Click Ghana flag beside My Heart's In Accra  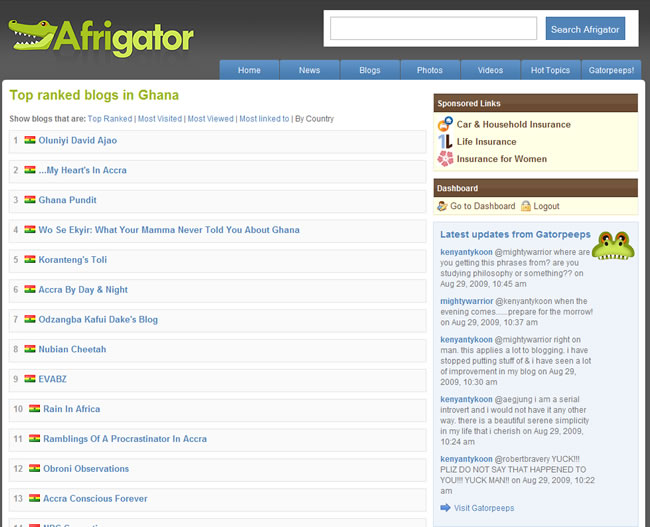coord(30,170)
